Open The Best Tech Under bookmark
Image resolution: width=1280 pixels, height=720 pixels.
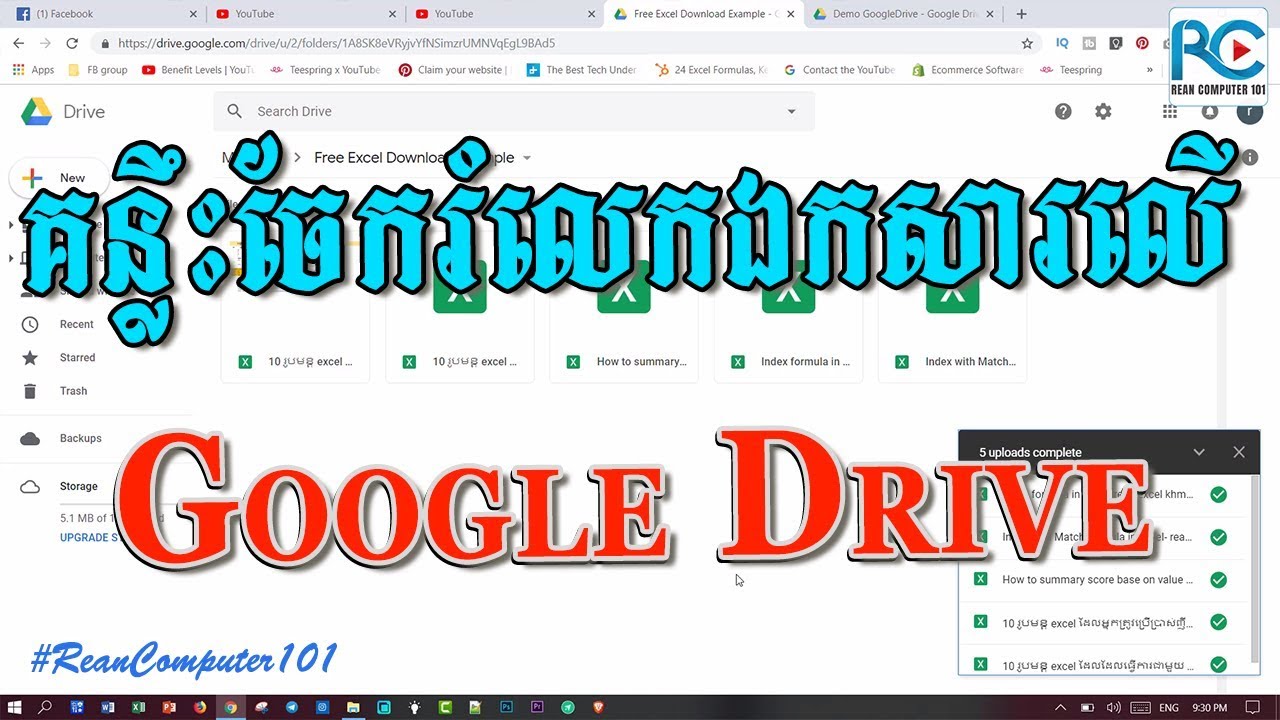point(582,70)
